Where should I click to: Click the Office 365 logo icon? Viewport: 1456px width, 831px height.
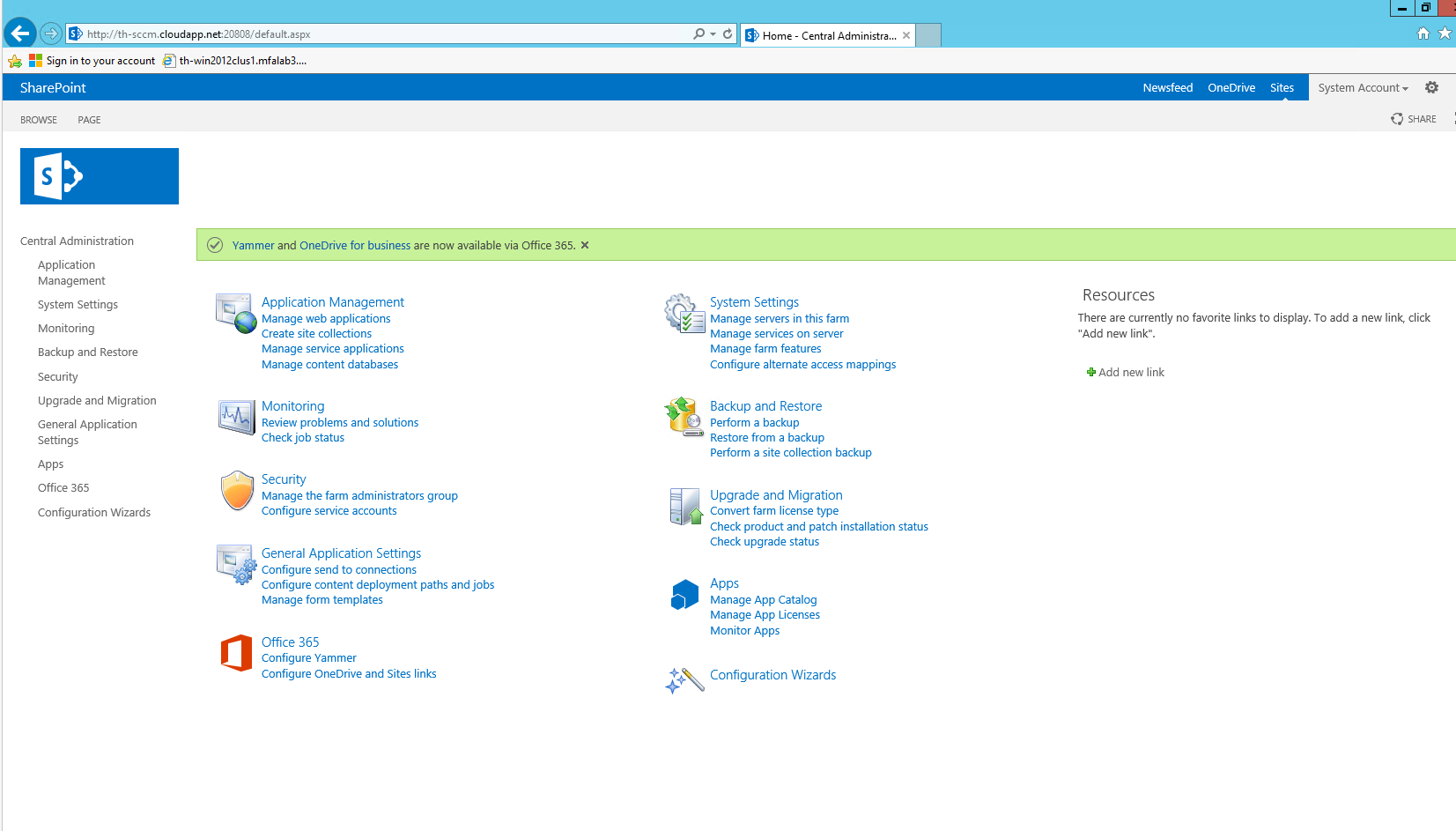(236, 653)
